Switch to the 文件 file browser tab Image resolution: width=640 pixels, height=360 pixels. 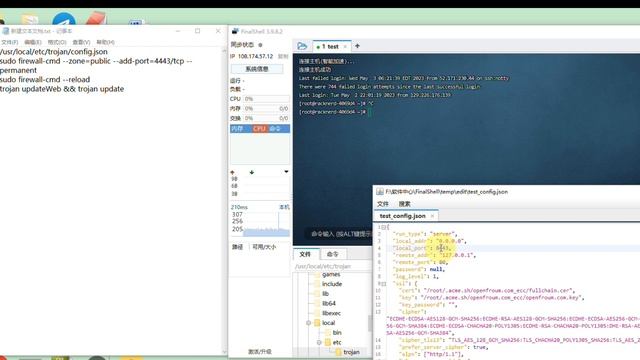305,254
